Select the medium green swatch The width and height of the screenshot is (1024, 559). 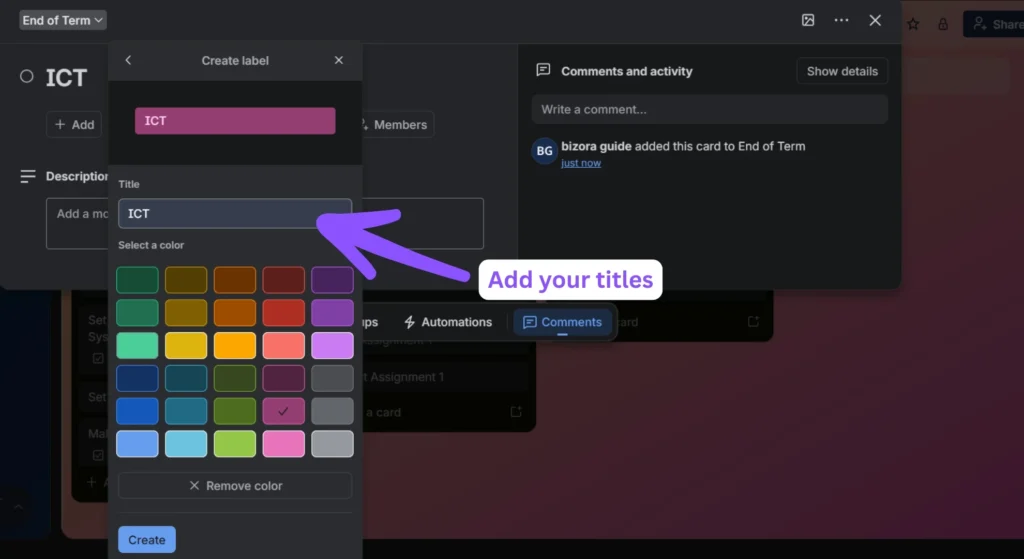tap(137, 313)
